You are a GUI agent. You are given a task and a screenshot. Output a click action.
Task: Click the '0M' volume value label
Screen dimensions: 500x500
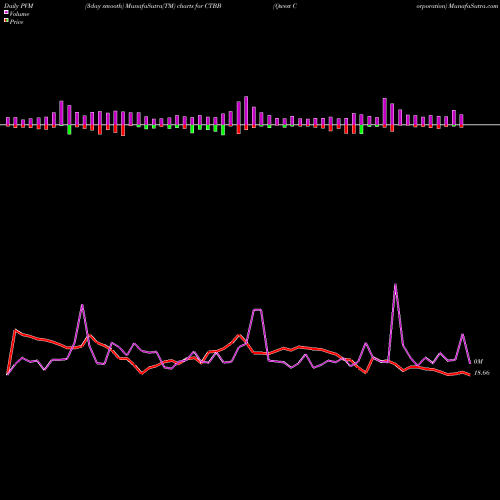coord(478,362)
